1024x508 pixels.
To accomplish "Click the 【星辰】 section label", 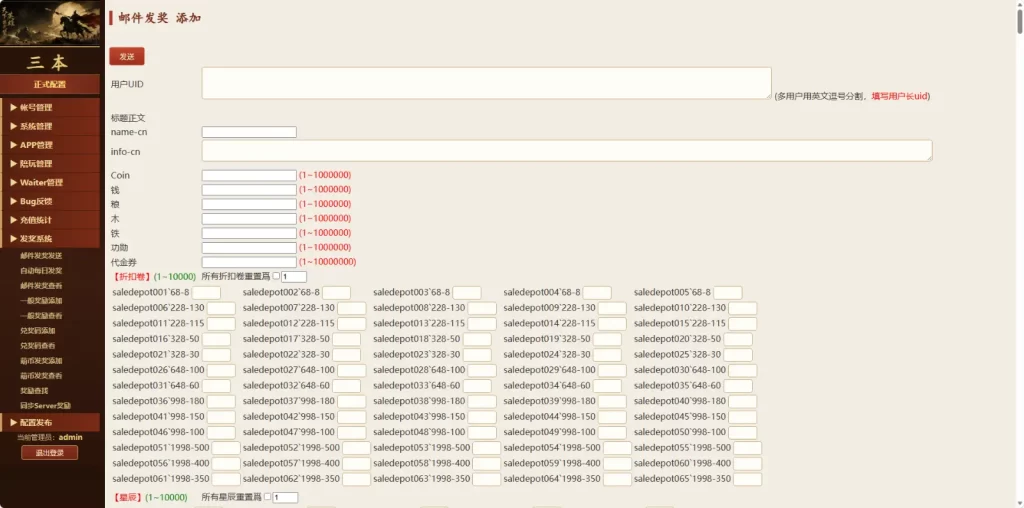I will [x=127, y=498].
